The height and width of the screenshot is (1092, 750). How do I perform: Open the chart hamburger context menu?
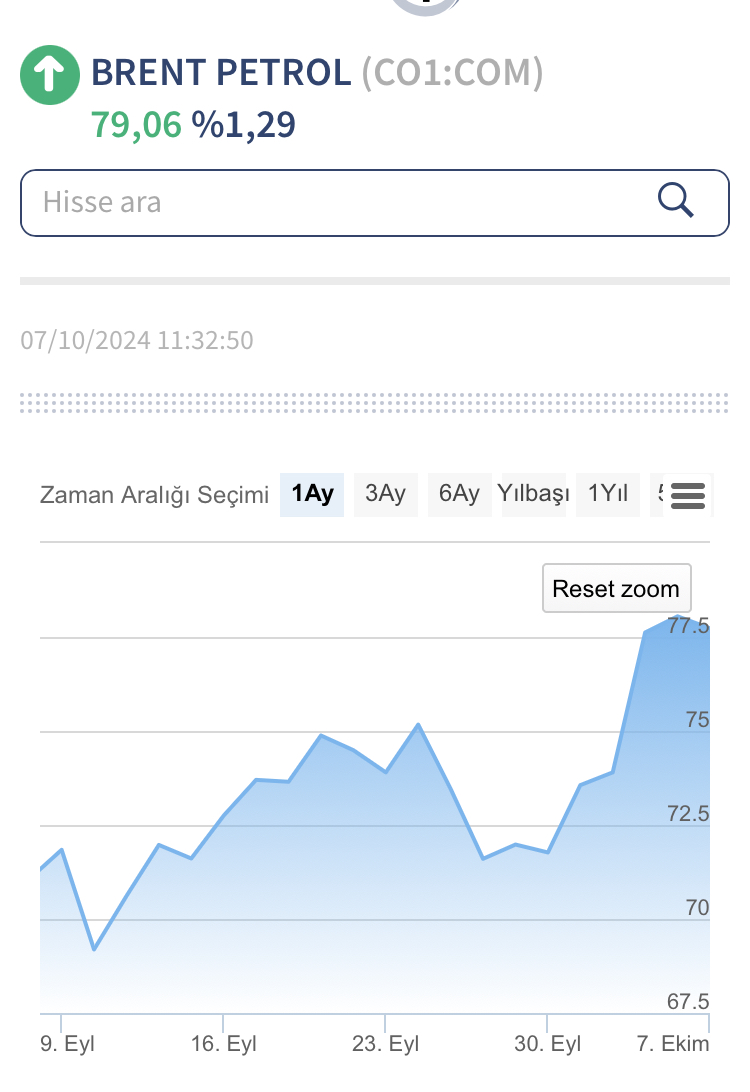pyautogui.click(x=688, y=494)
